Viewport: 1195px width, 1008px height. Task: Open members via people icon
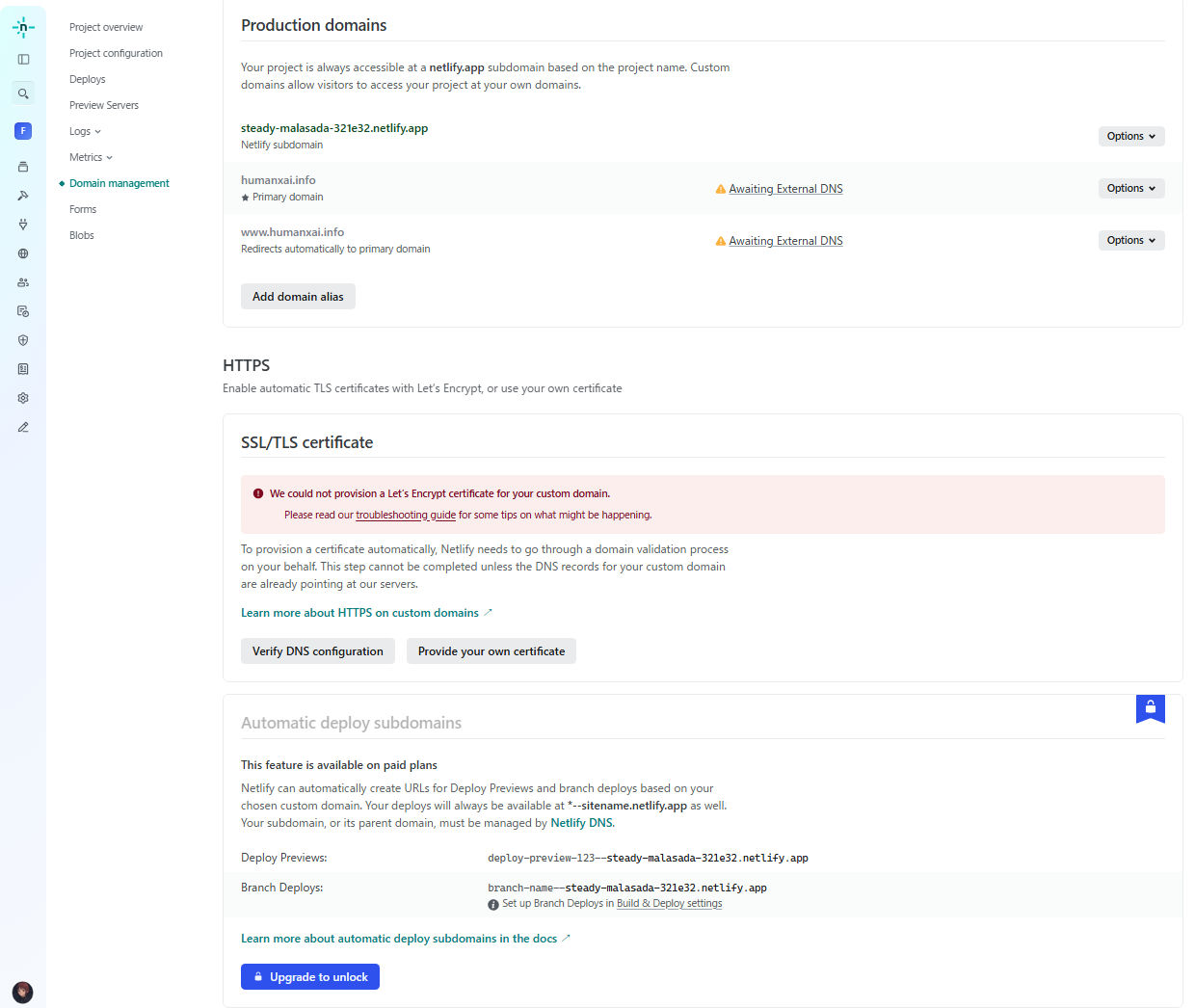pyautogui.click(x=23, y=282)
